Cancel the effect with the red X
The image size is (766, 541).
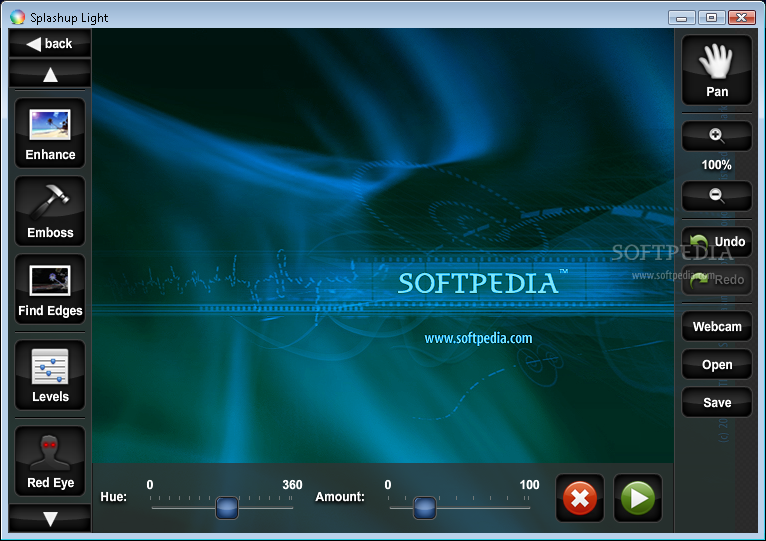pyautogui.click(x=580, y=498)
